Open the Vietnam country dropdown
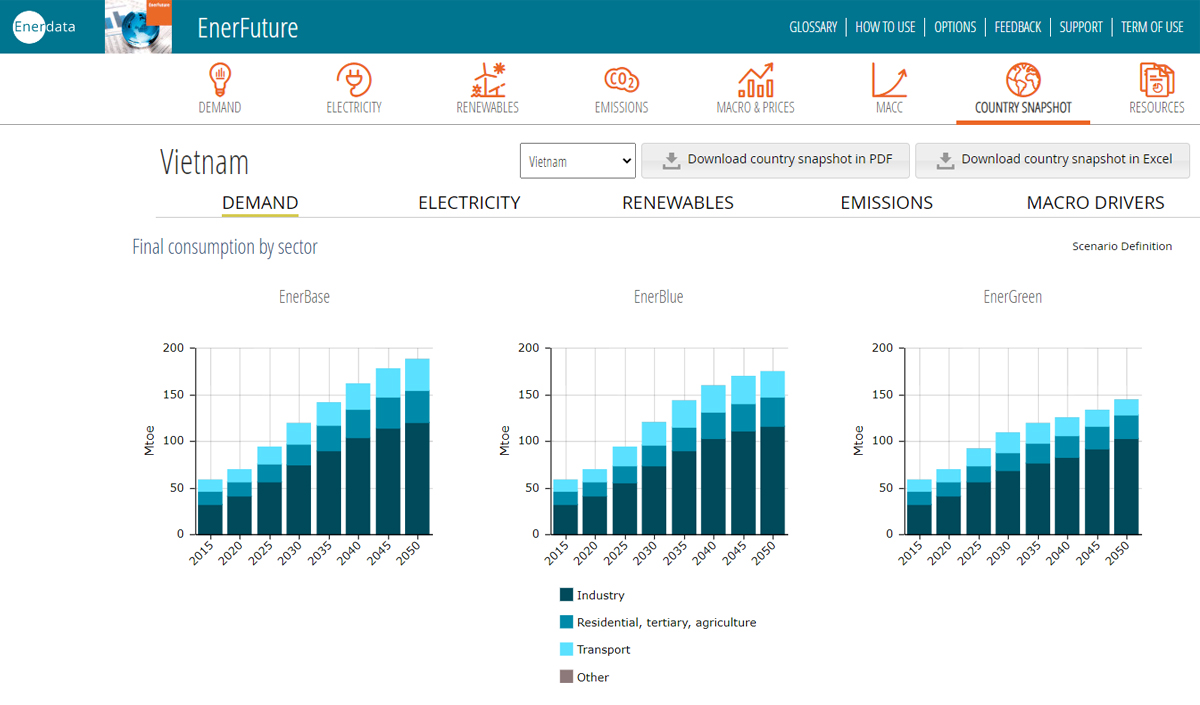Viewport: 1200px width, 705px height. 578,161
